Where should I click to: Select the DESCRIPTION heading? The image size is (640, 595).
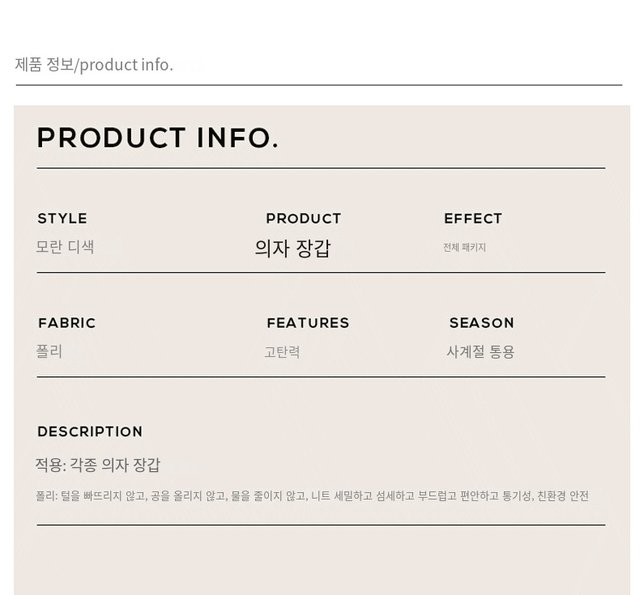click(90, 432)
